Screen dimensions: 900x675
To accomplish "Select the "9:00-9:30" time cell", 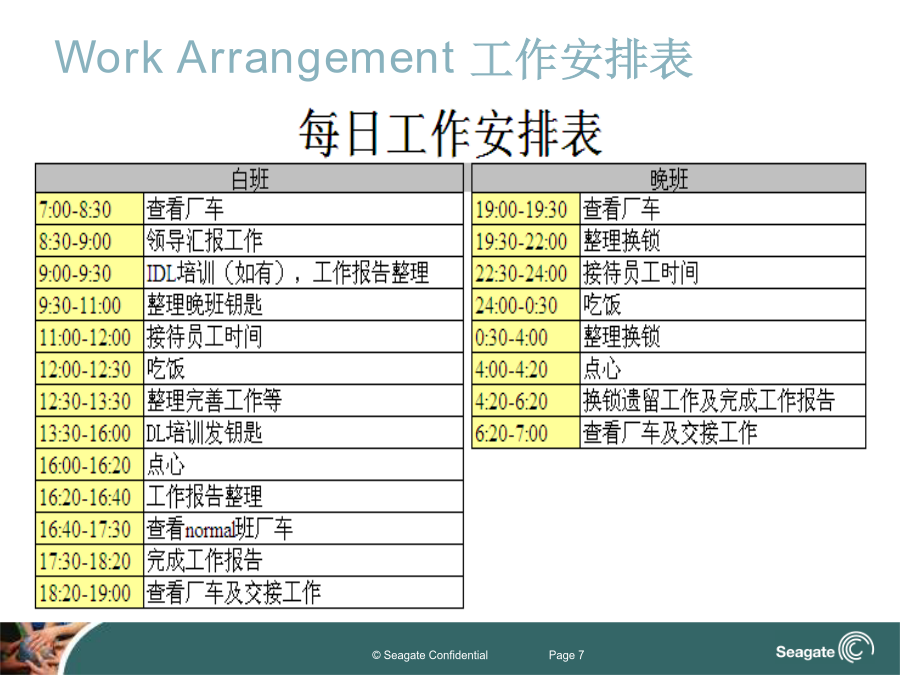I will [90, 273].
